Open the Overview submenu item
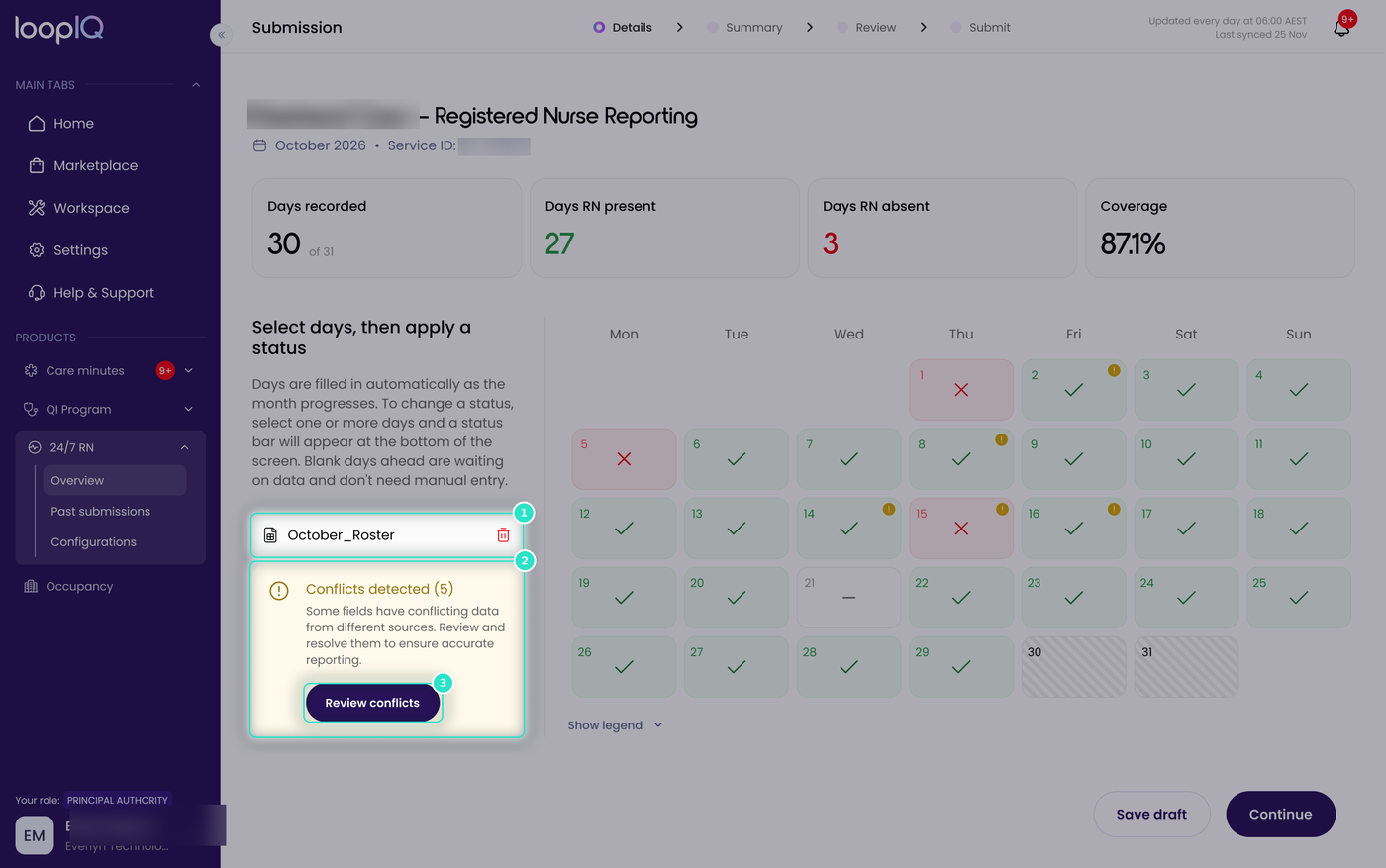1386x868 pixels. (115, 480)
